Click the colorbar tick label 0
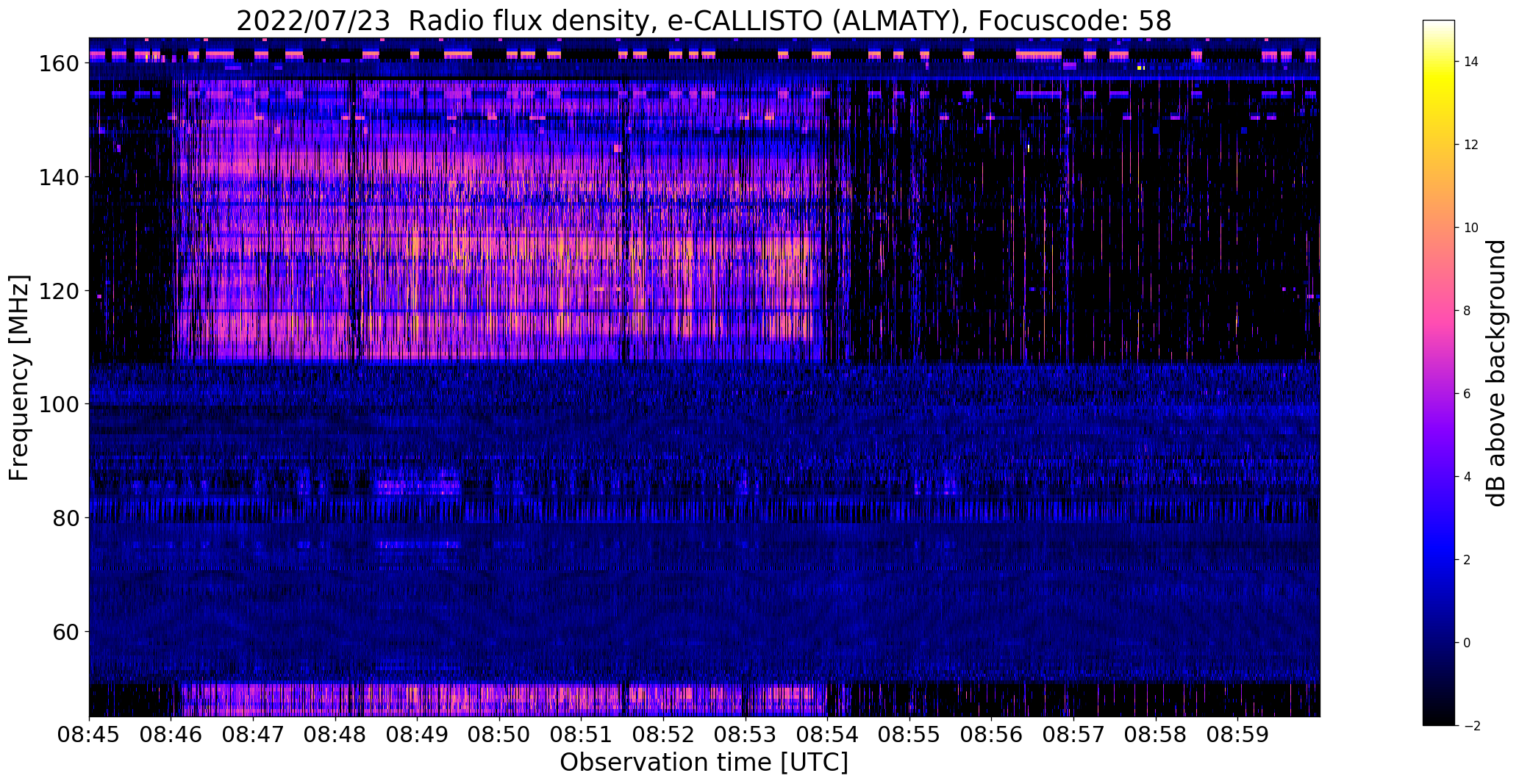The image size is (1519, 784). coord(1467,644)
